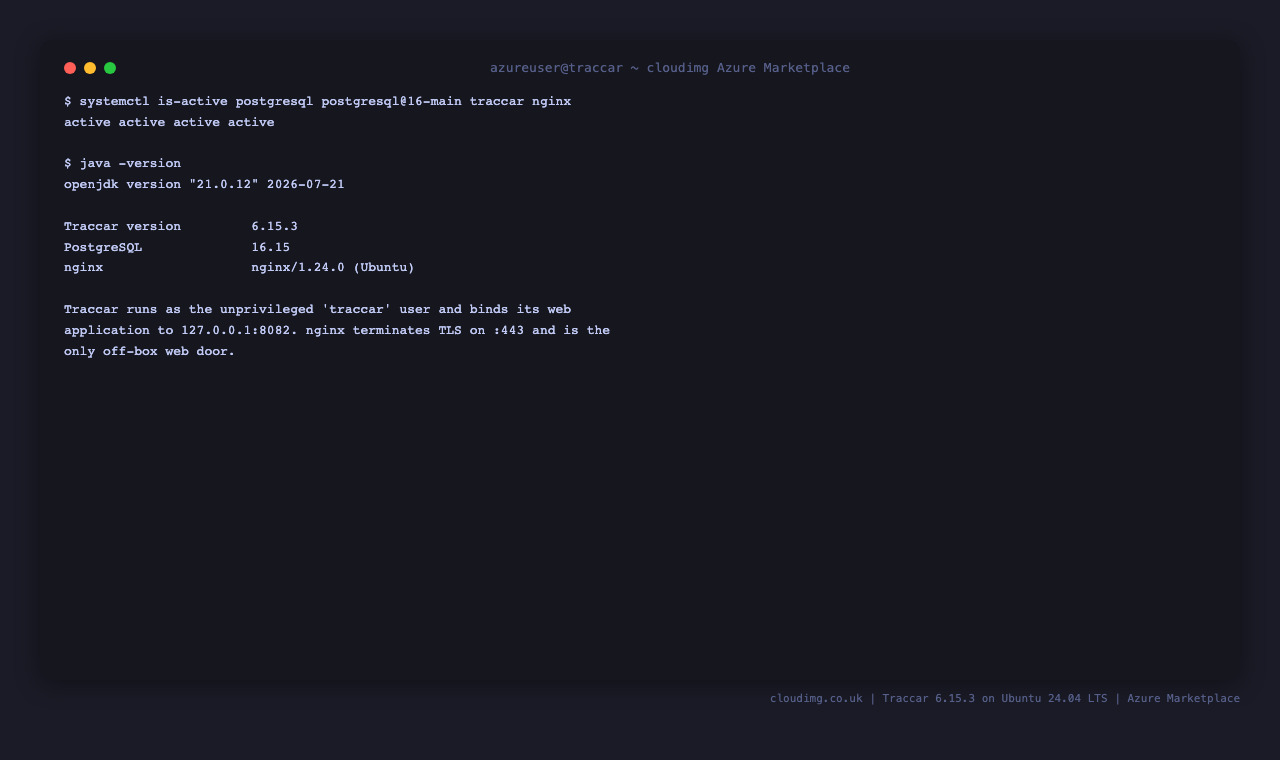This screenshot has width=1280, height=760.
Task: Click the red close window dot
Action: (70, 68)
